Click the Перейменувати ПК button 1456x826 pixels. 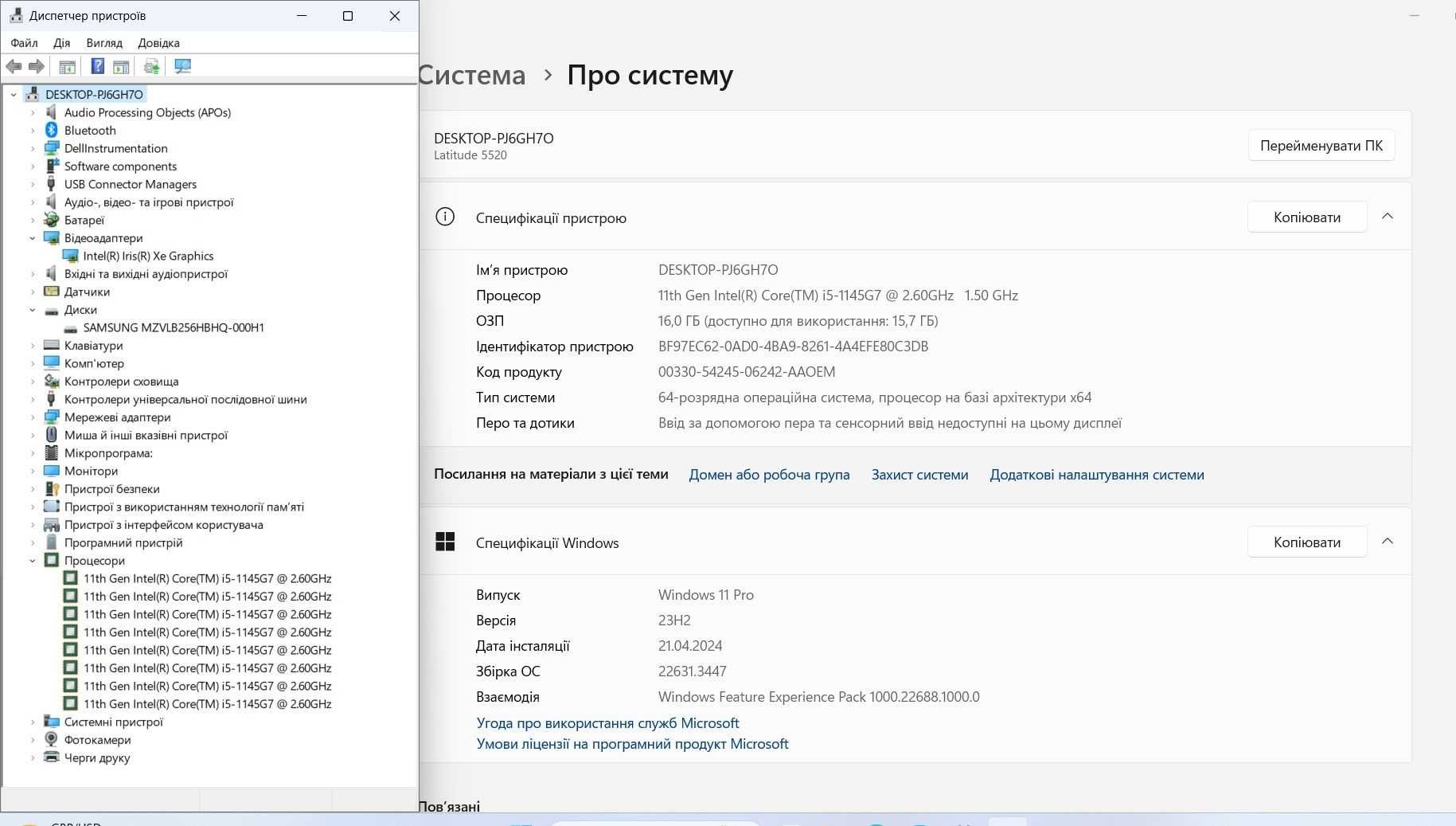[x=1321, y=146]
